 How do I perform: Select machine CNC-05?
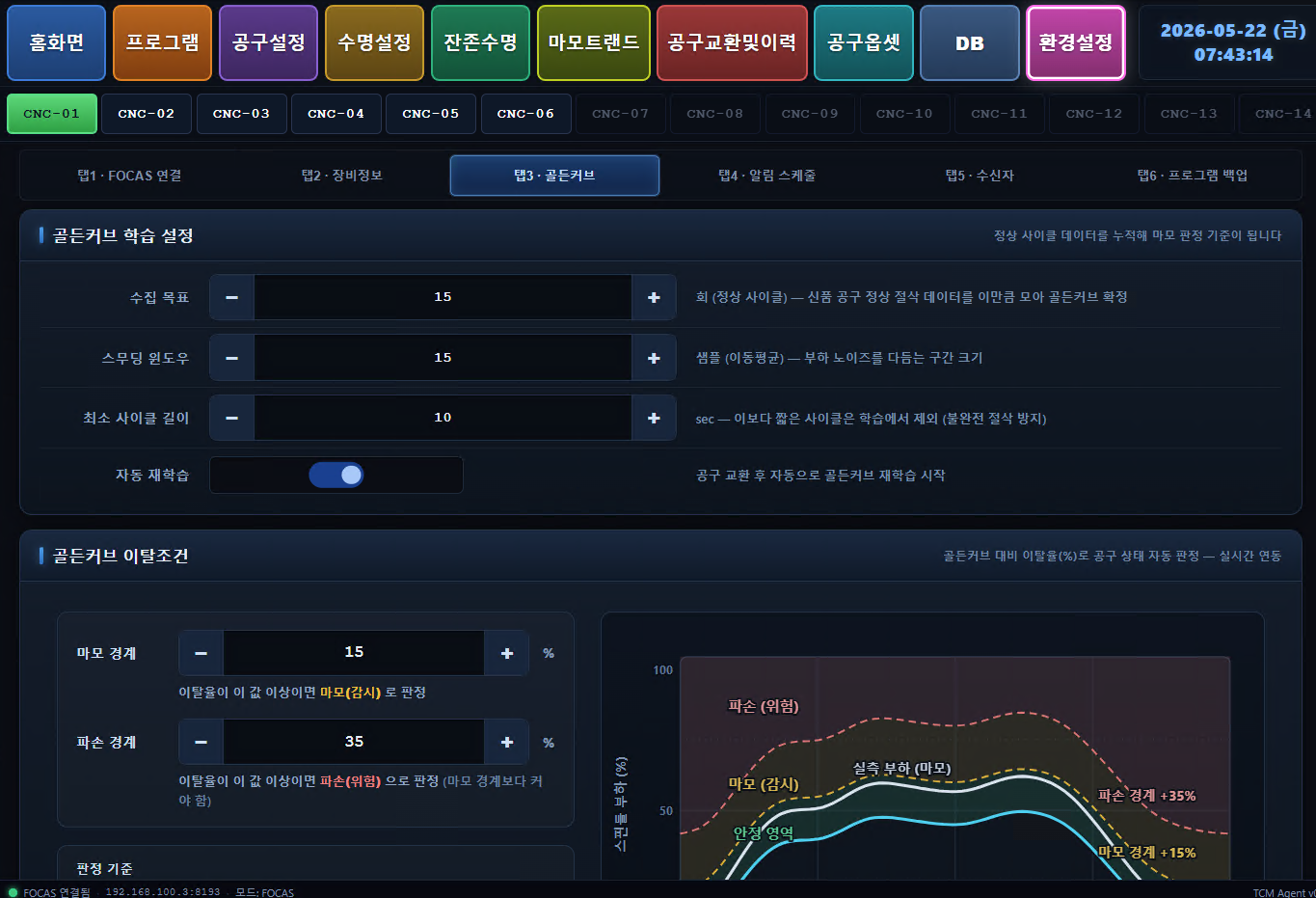pos(431,114)
